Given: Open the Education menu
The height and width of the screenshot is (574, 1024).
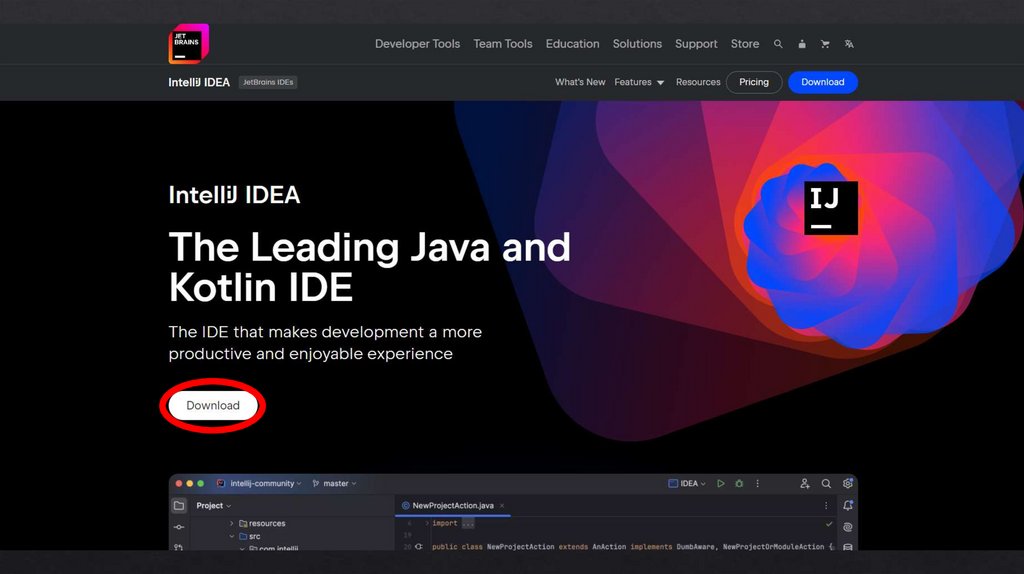Looking at the screenshot, I should [x=573, y=44].
